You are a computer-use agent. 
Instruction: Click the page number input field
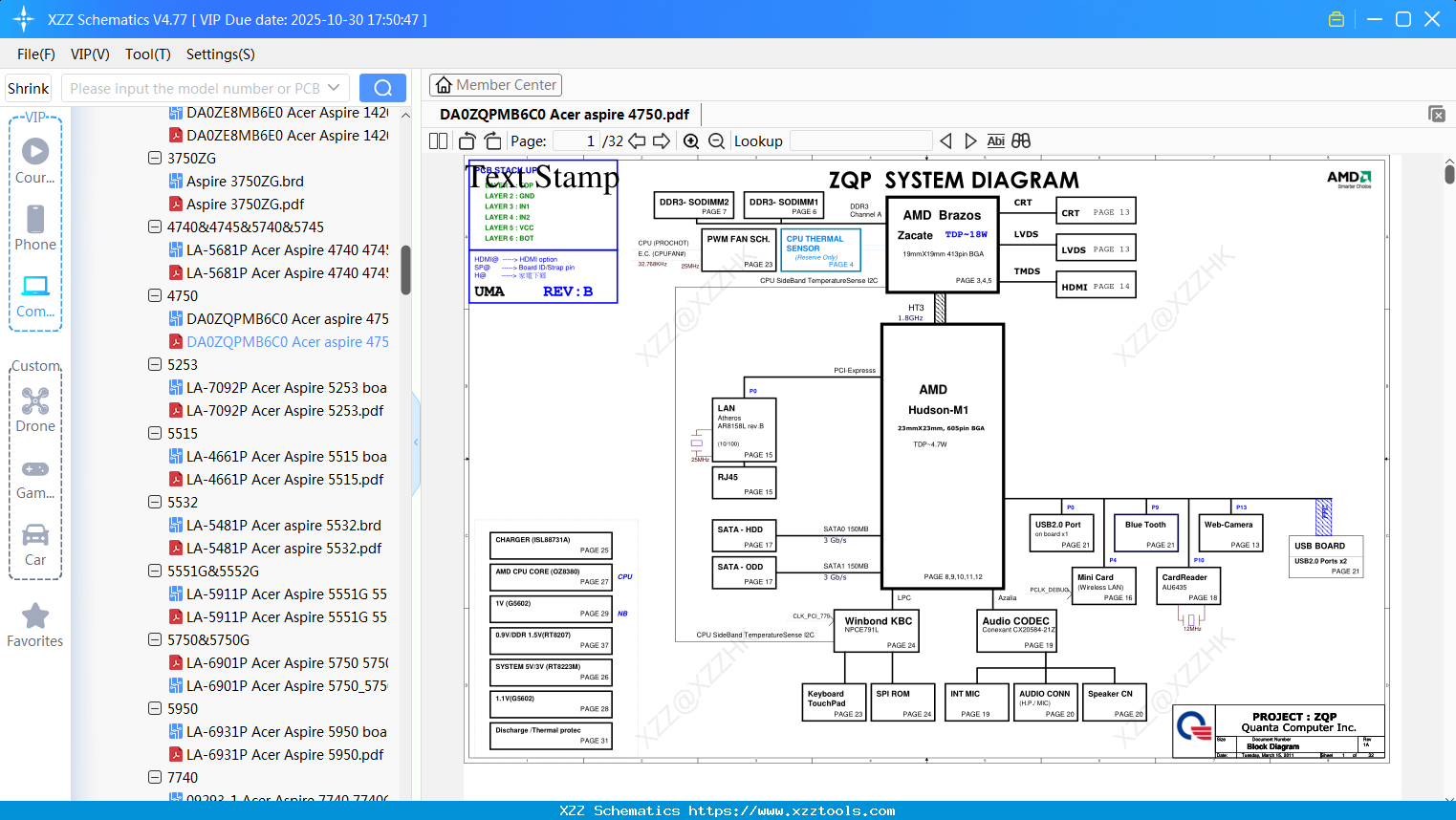[576, 141]
